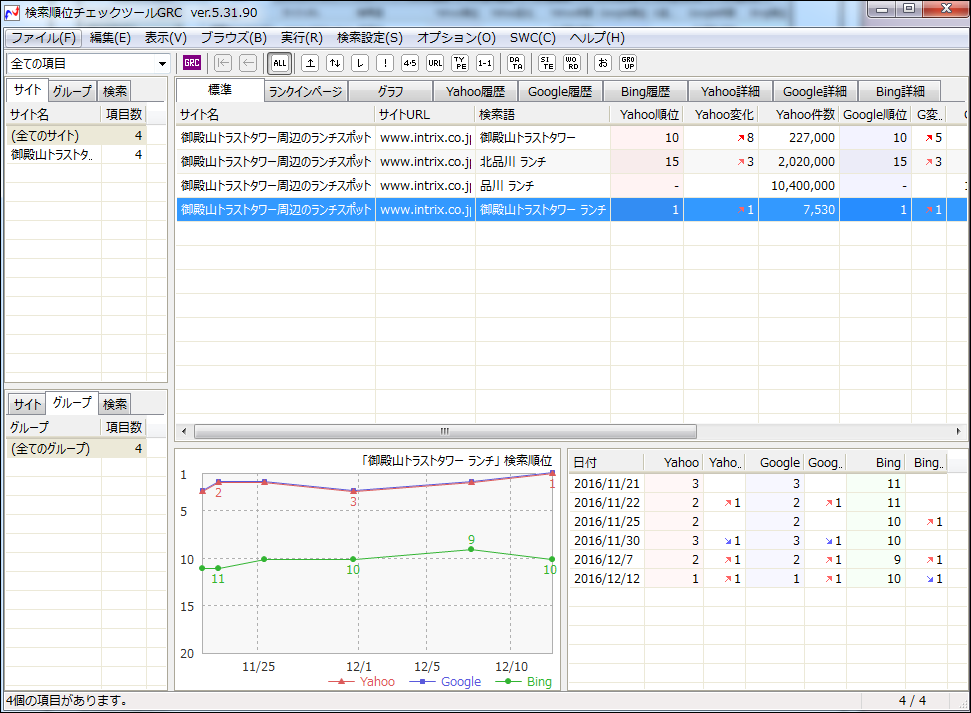Sort by the サイトURL column header
971x713 pixels.
point(425,115)
